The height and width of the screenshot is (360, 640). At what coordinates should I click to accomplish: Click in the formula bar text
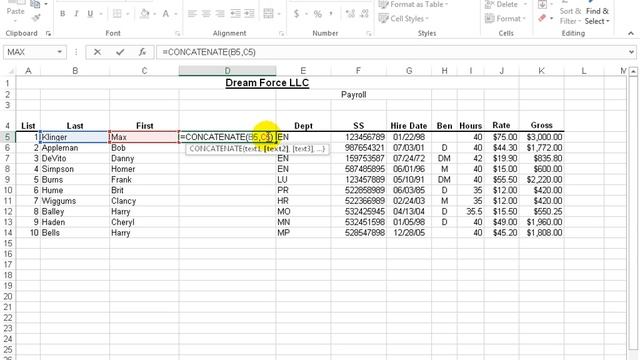pos(209,52)
